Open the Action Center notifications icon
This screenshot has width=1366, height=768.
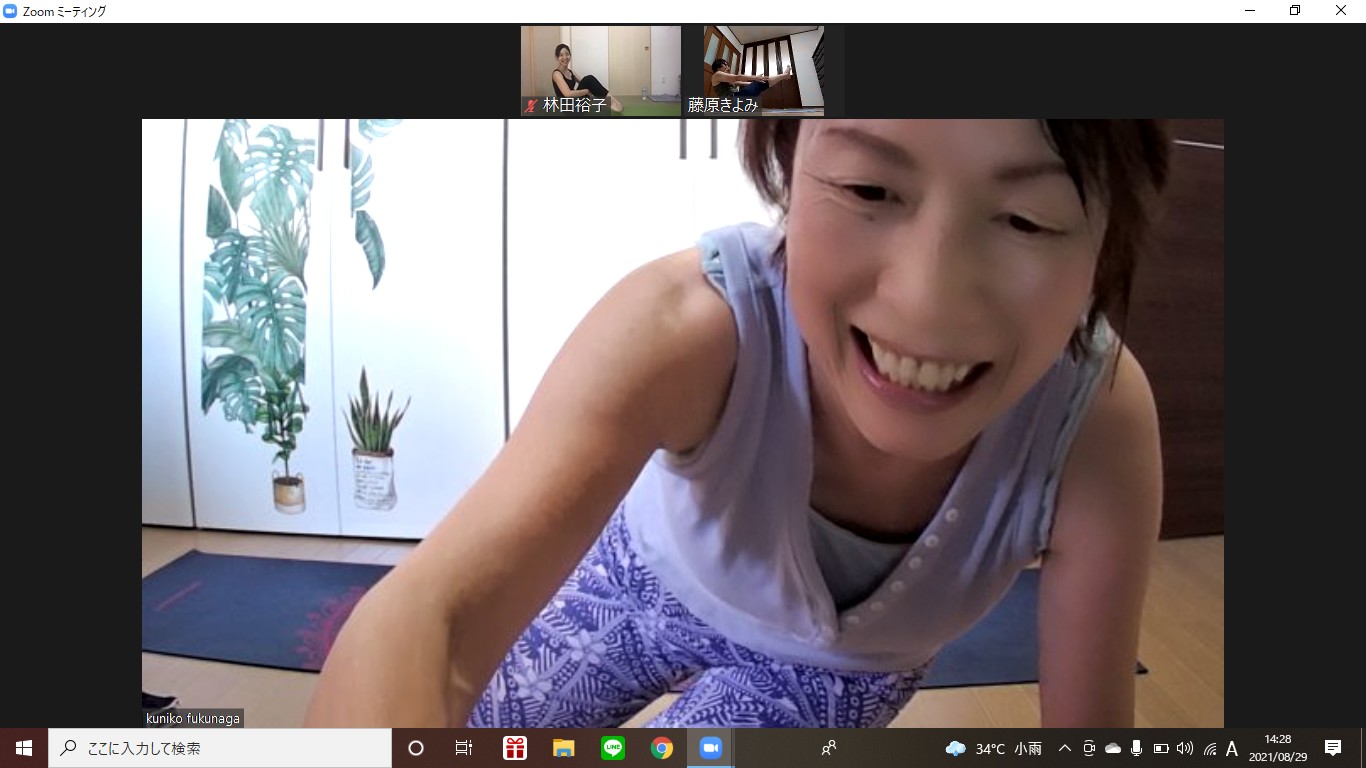(1333, 748)
